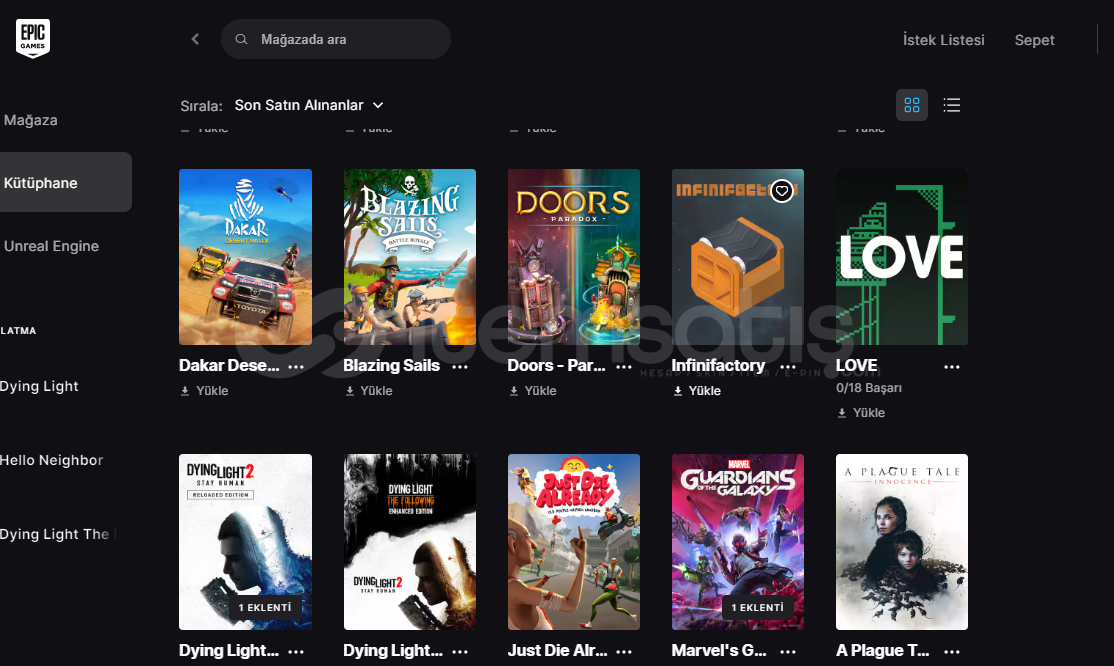Open more options for Just Die Already
This screenshot has width=1114, height=666.
[x=624, y=652]
